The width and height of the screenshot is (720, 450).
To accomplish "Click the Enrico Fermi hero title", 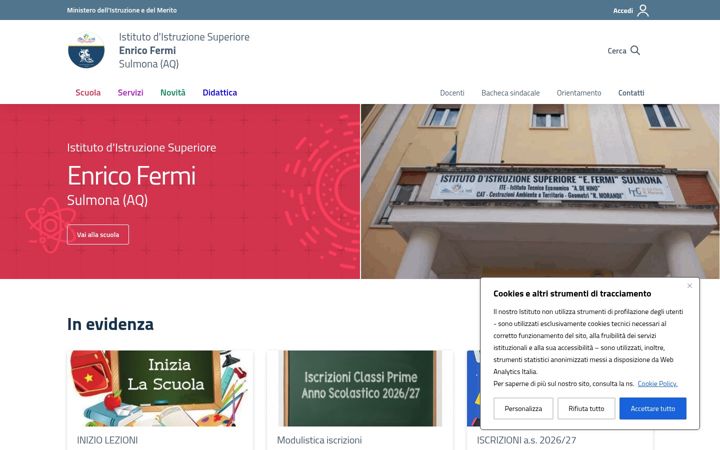I will 131,176.
